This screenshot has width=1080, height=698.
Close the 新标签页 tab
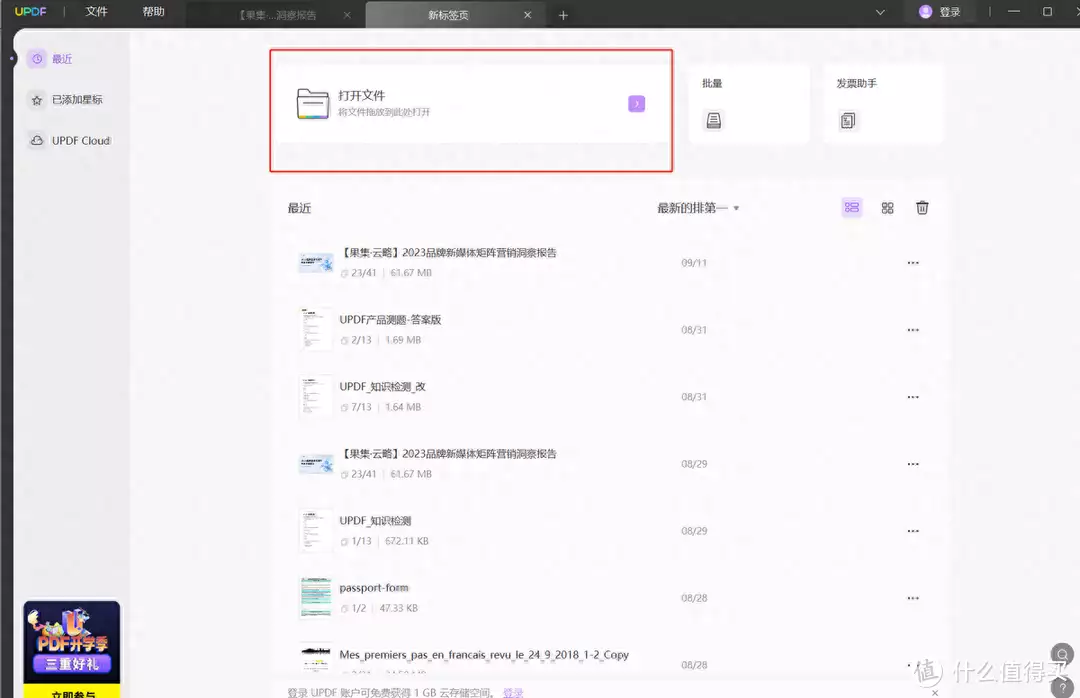coord(528,15)
